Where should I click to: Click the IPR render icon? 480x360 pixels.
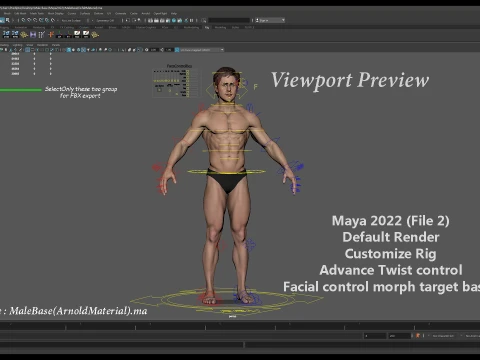click(162, 20)
